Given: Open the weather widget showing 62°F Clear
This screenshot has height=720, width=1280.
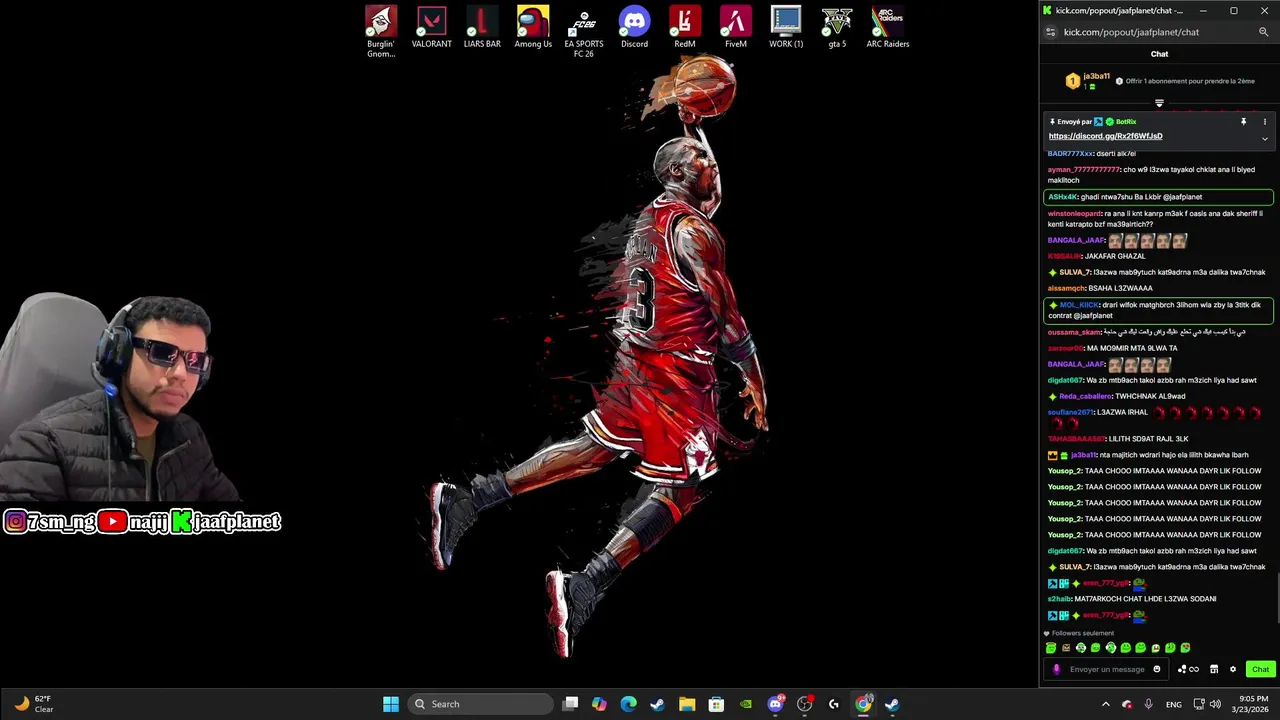Looking at the screenshot, I should click(x=34, y=704).
